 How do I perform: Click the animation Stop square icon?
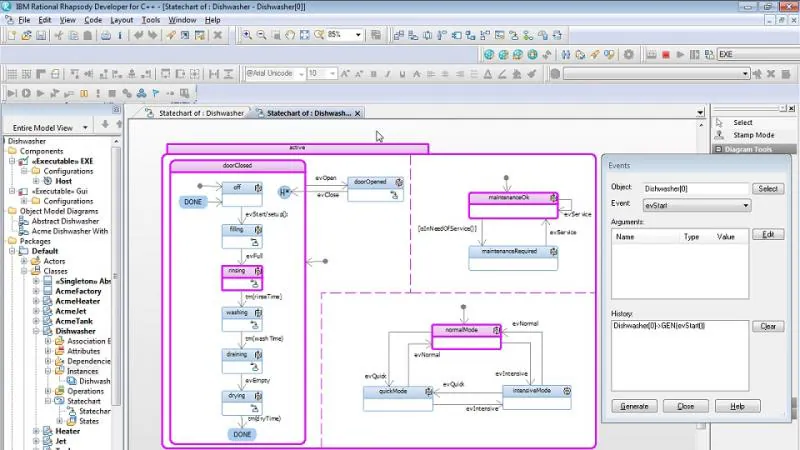(x=112, y=93)
